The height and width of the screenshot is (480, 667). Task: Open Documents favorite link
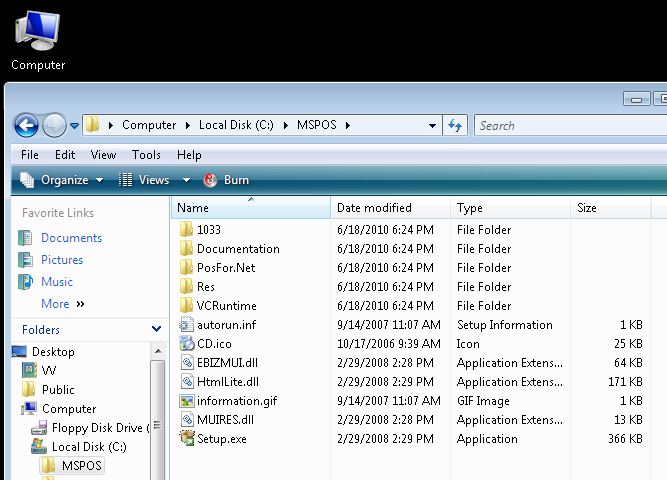[x=71, y=238]
